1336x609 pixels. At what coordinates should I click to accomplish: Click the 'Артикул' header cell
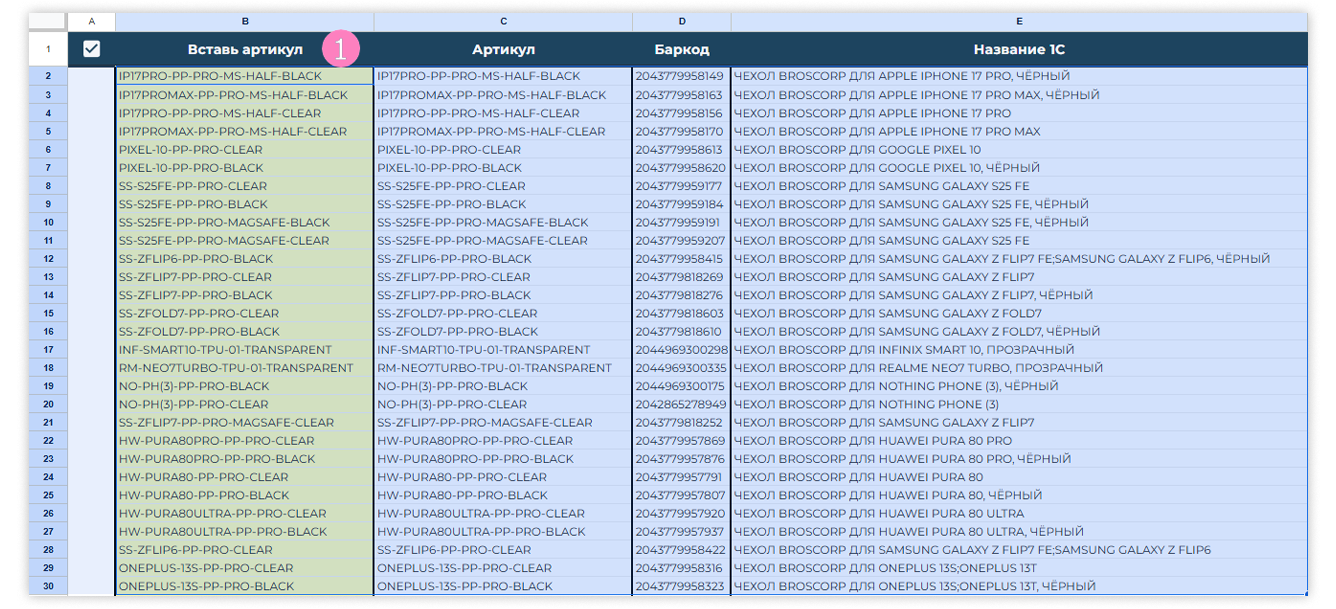503,49
